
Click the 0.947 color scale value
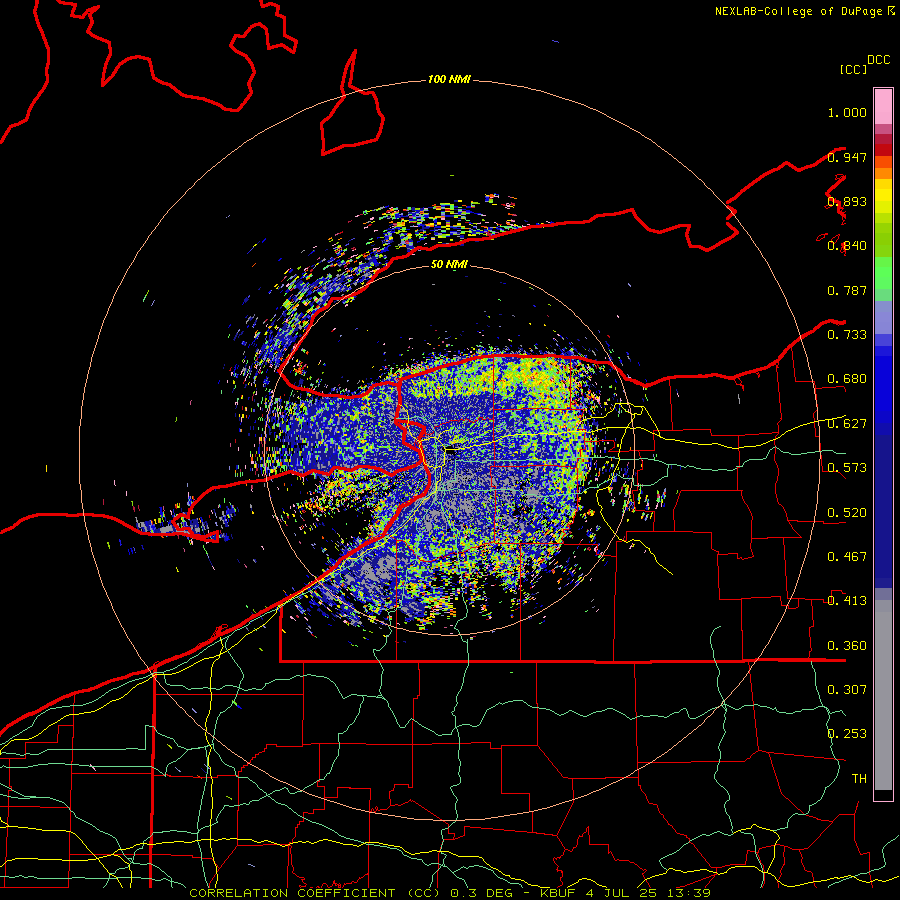coord(847,157)
